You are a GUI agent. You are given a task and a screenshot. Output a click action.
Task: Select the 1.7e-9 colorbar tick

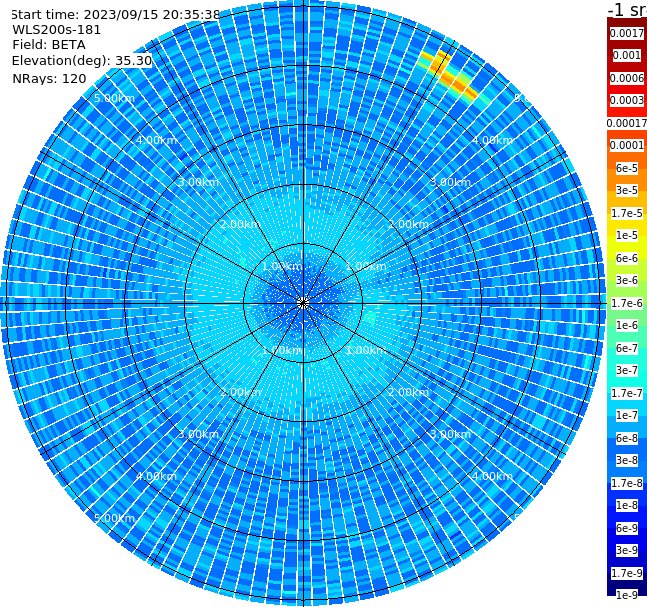pyautogui.click(x=627, y=573)
